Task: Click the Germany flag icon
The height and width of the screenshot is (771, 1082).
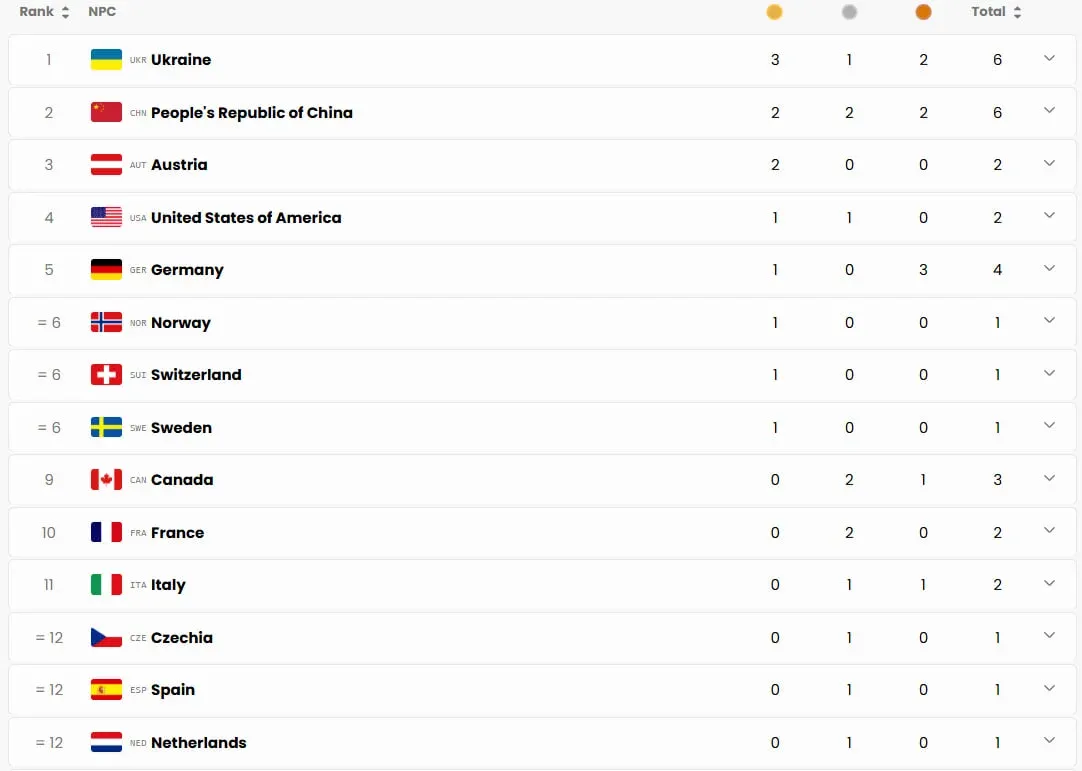Action: 106,270
